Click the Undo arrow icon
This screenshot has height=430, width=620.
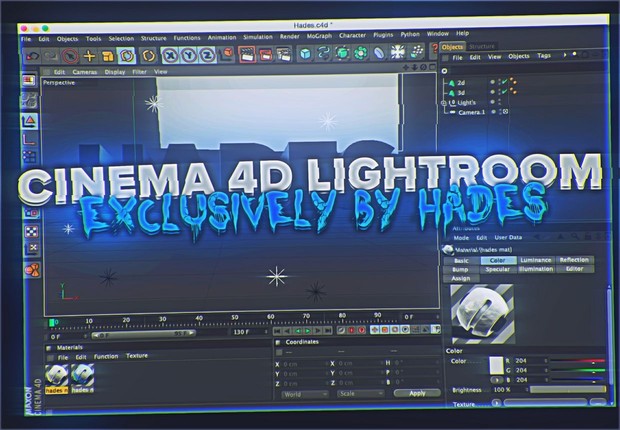pos(32,56)
